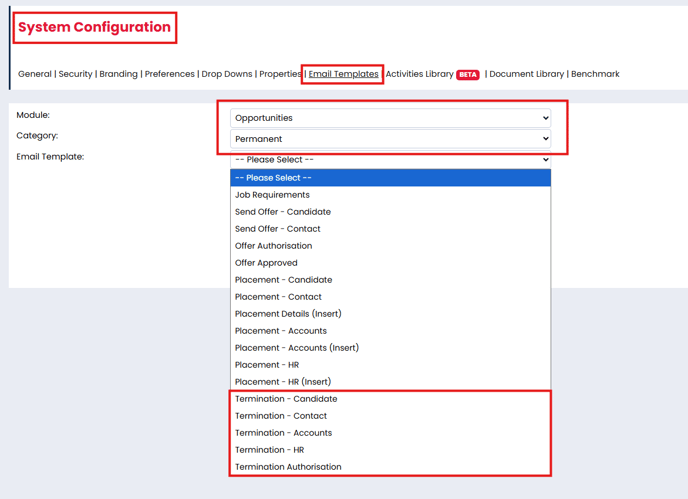Select Send Offer - Candidate option
The width and height of the screenshot is (688, 499).
tap(283, 212)
